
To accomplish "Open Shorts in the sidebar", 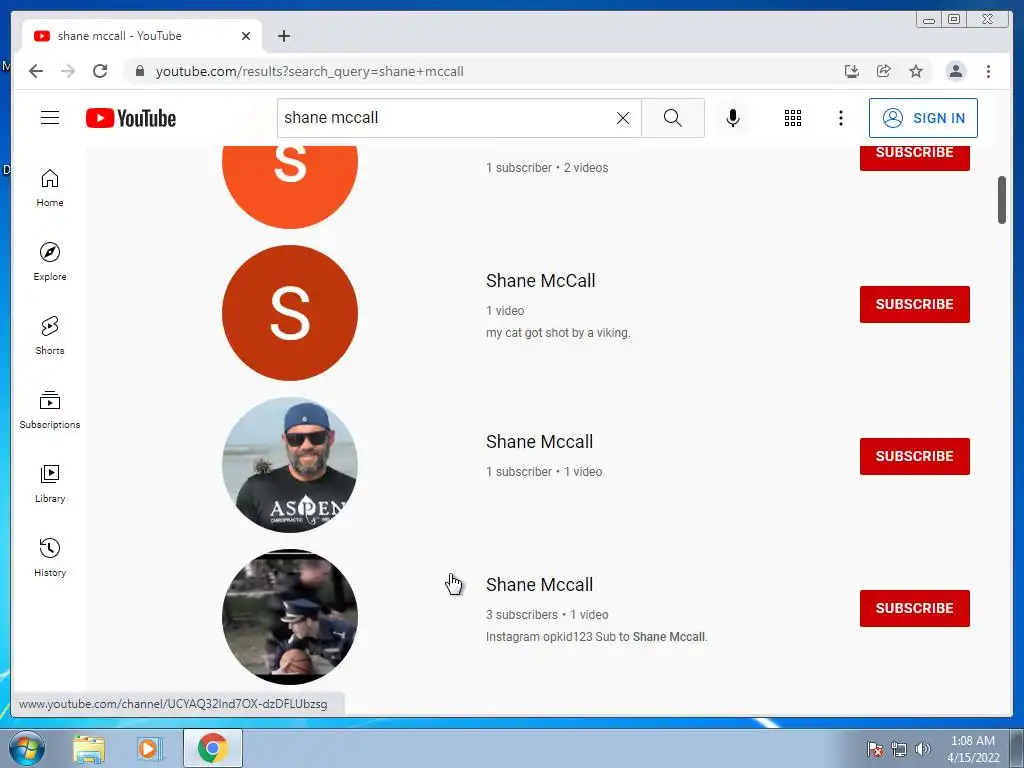I will pyautogui.click(x=50, y=336).
